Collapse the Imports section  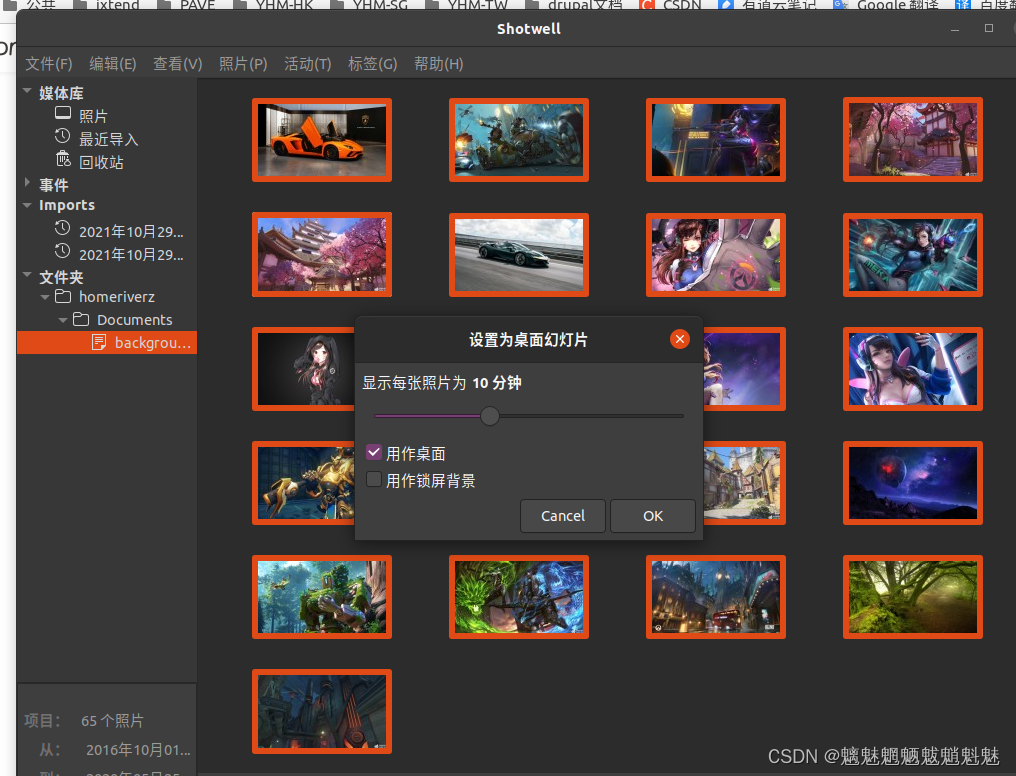click(x=27, y=205)
